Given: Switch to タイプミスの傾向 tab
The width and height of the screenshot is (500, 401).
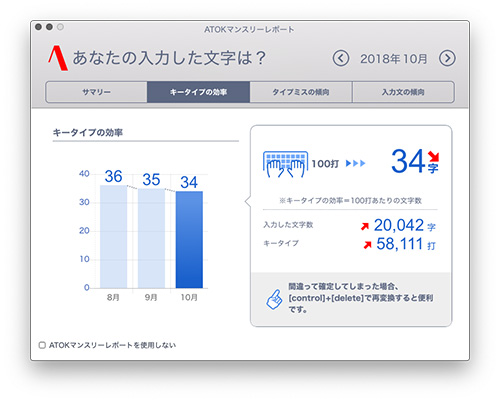Looking at the screenshot, I should pyautogui.click(x=301, y=92).
